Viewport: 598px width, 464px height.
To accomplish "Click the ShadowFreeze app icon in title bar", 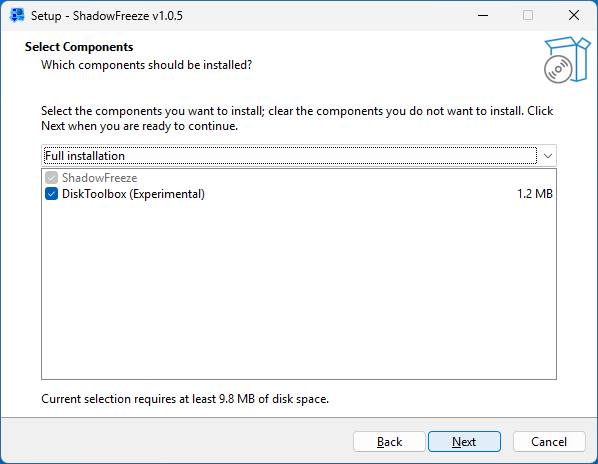I will [x=16, y=16].
